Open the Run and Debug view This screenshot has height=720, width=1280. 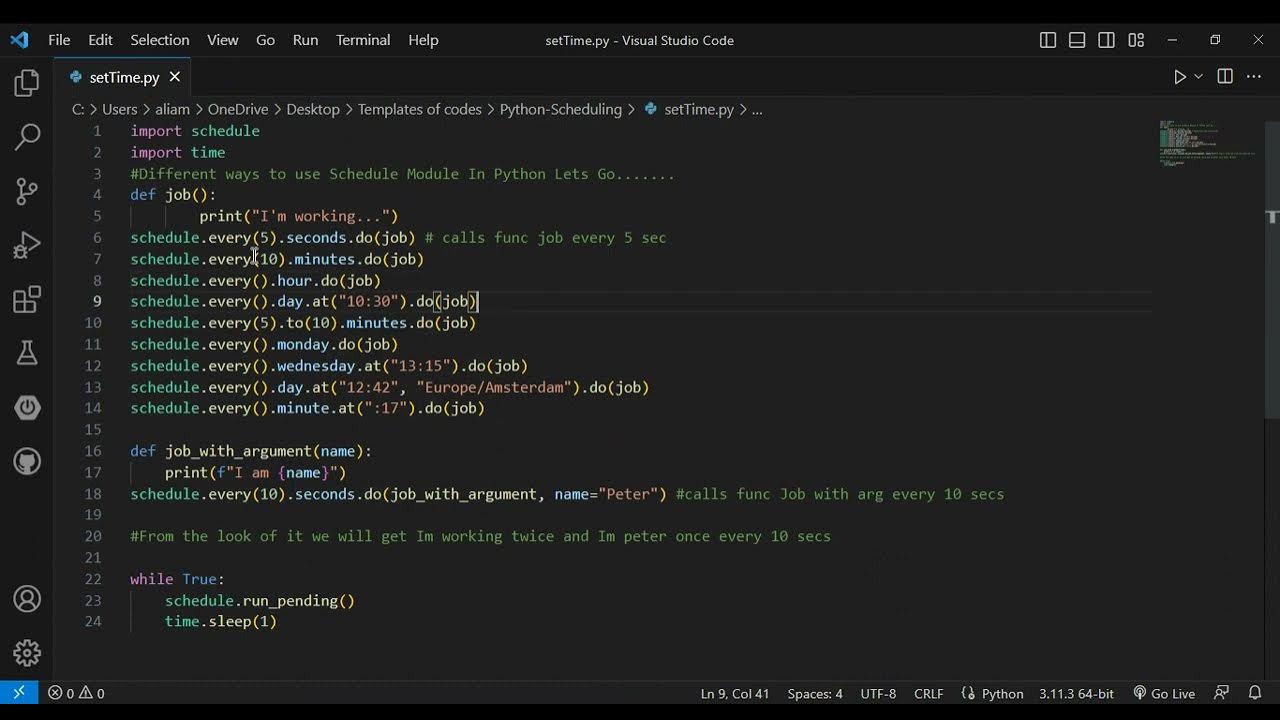(x=27, y=245)
